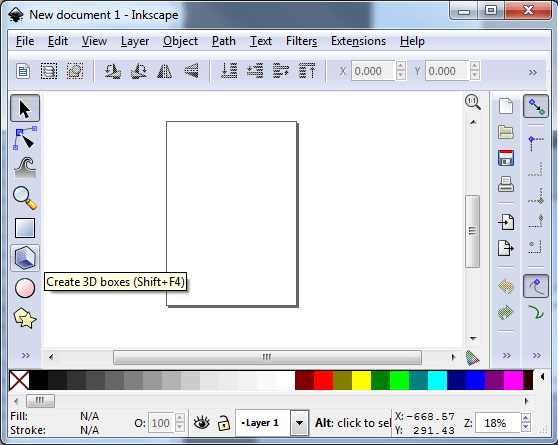
Task: Zoom to 1:1 using corner icon
Action: click(473, 103)
